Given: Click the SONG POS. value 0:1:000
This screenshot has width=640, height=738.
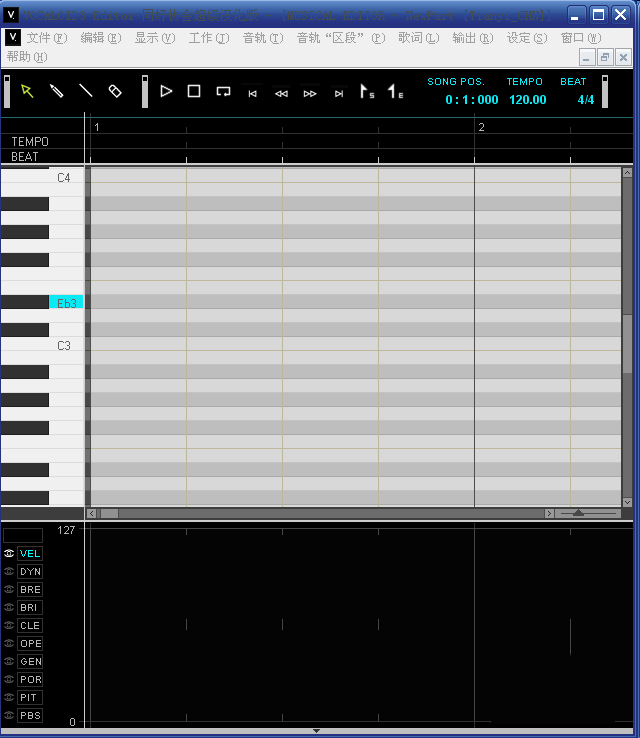Looking at the screenshot, I should point(472,100).
